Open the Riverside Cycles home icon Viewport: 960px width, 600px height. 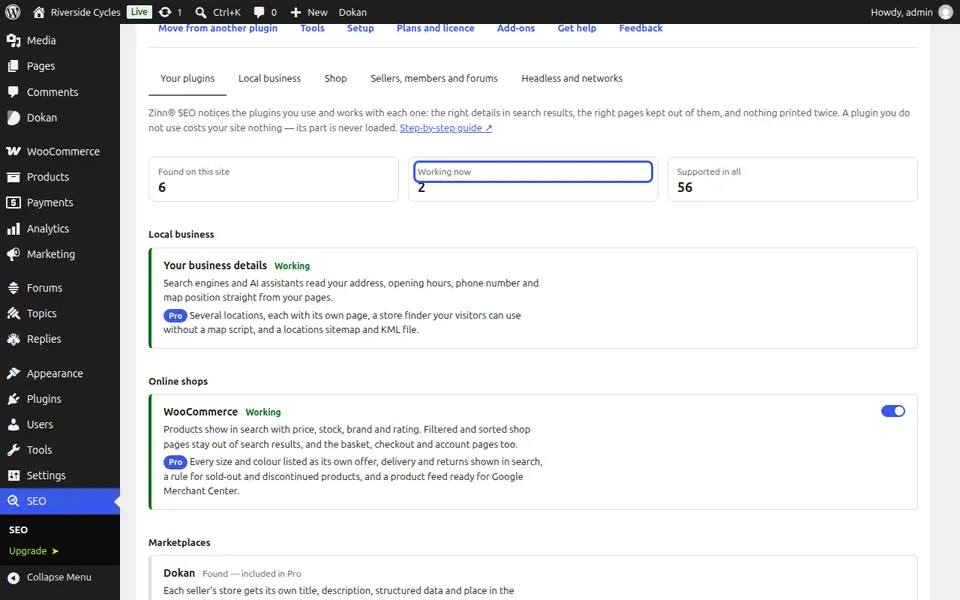39,12
